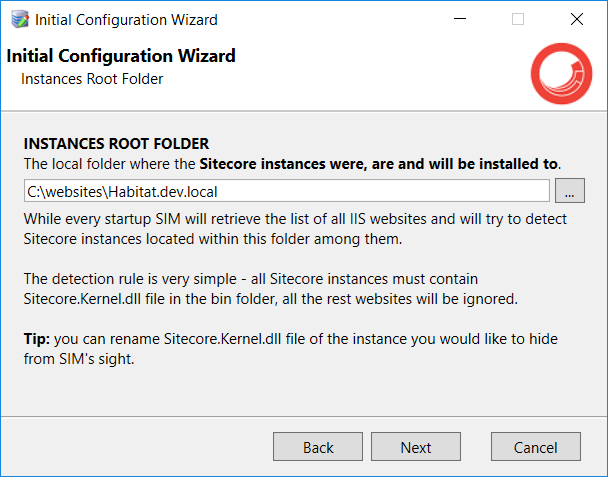Click the "from SIM's sight" text line
This screenshot has height=477, width=608.
click(x=79, y=359)
